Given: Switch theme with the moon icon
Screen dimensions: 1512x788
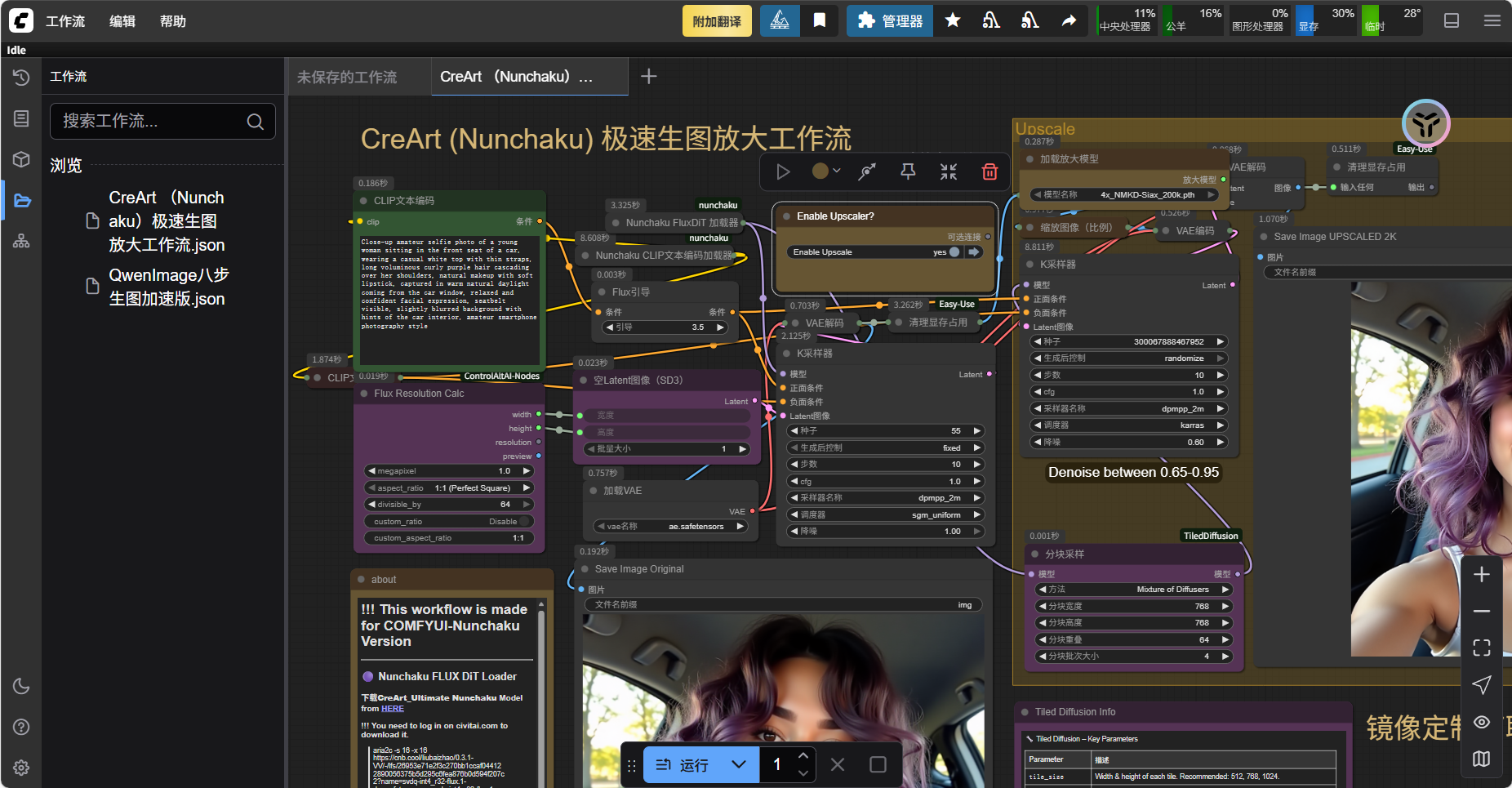Looking at the screenshot, I should click(21, 686).
